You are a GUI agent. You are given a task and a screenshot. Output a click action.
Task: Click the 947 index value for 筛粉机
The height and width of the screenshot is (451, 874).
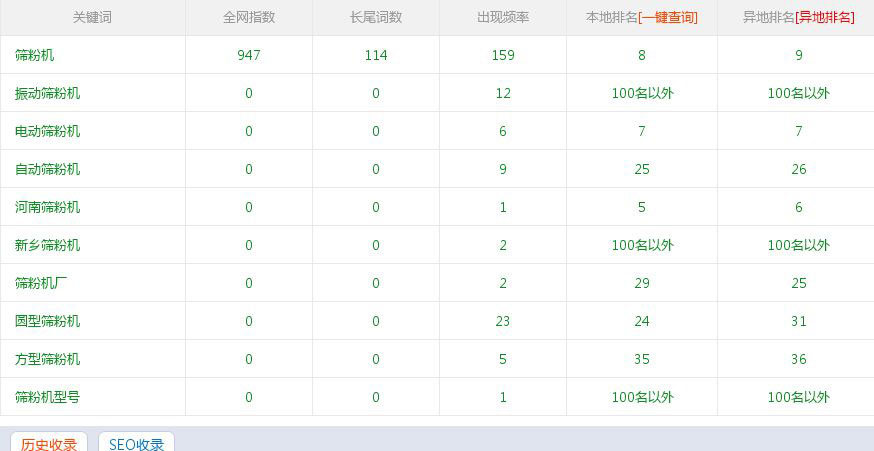point(249,56)
